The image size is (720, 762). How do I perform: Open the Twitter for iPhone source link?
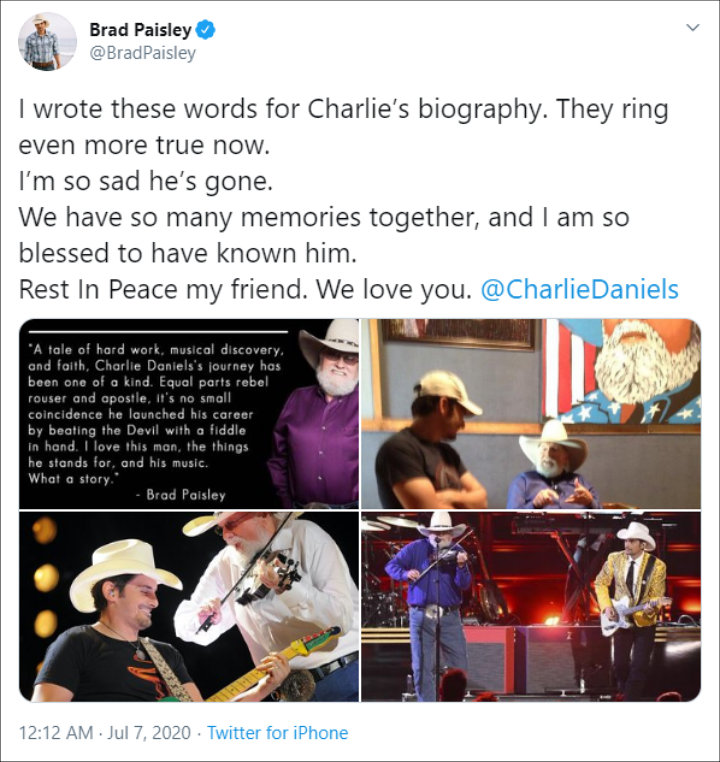[277, 732]
